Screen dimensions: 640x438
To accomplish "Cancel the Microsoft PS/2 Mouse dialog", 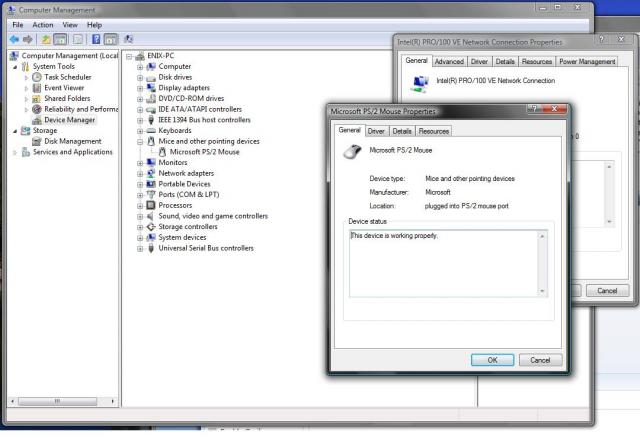I will (540, 360).
